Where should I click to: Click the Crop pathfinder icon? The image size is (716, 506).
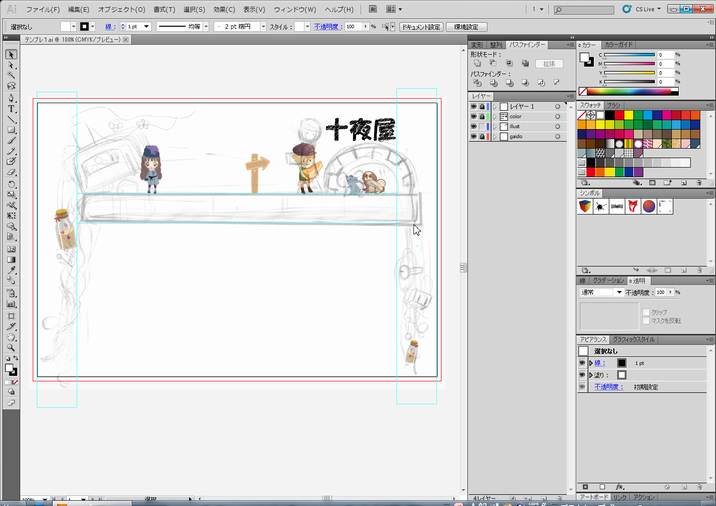(526, 83)
